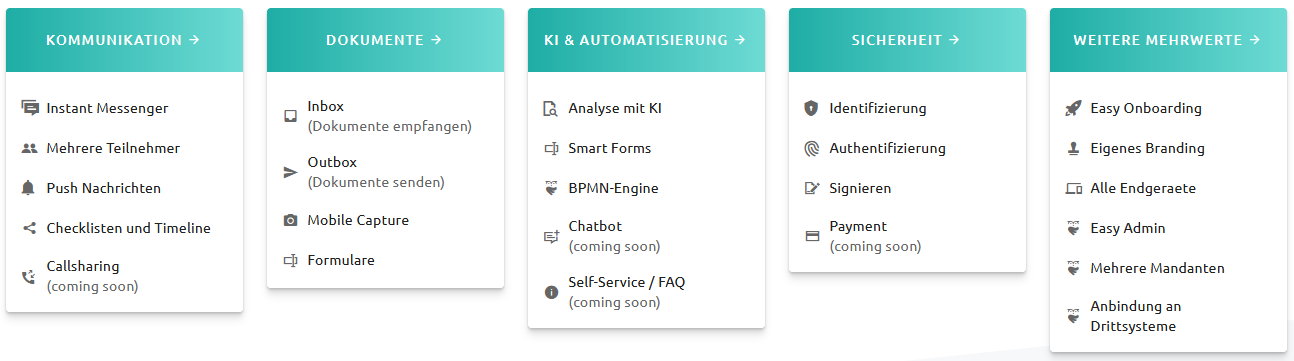Click the Self-Service / FAQ label
The image size is (1294, 361).
point(627,282)
